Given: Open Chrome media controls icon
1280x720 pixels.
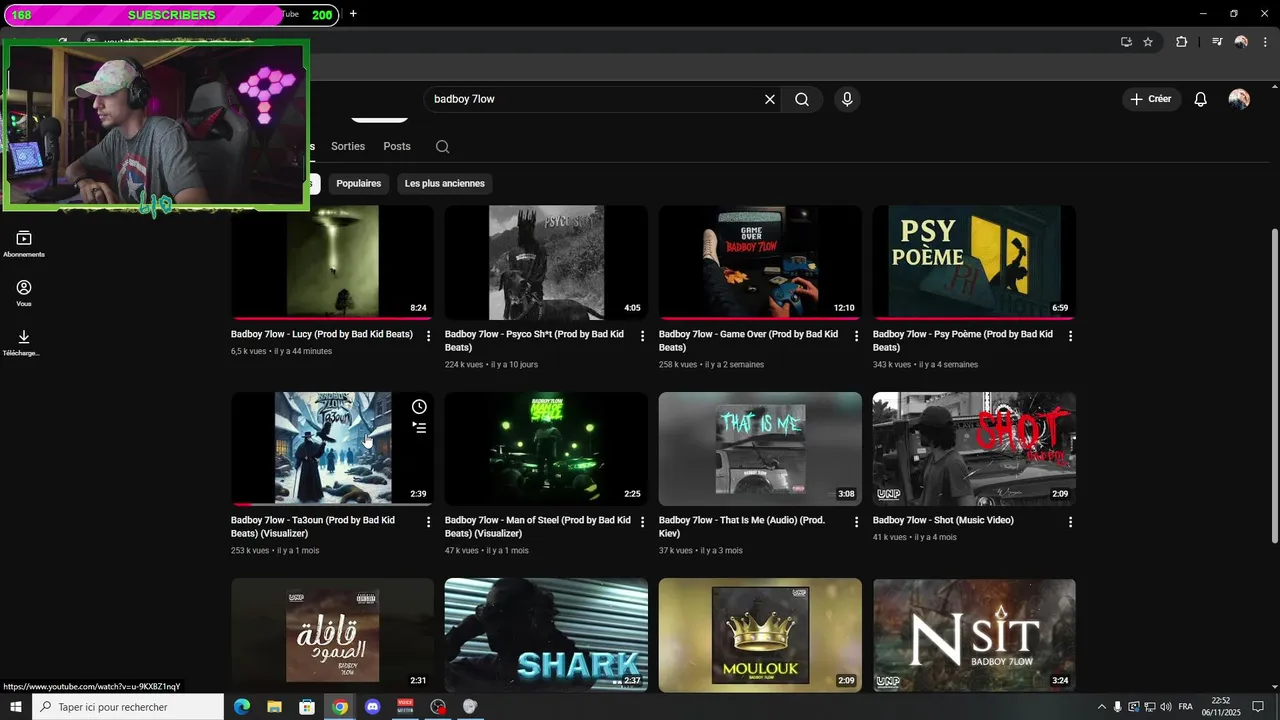Looking at the screenshot, I should (x=1217, y=42).
